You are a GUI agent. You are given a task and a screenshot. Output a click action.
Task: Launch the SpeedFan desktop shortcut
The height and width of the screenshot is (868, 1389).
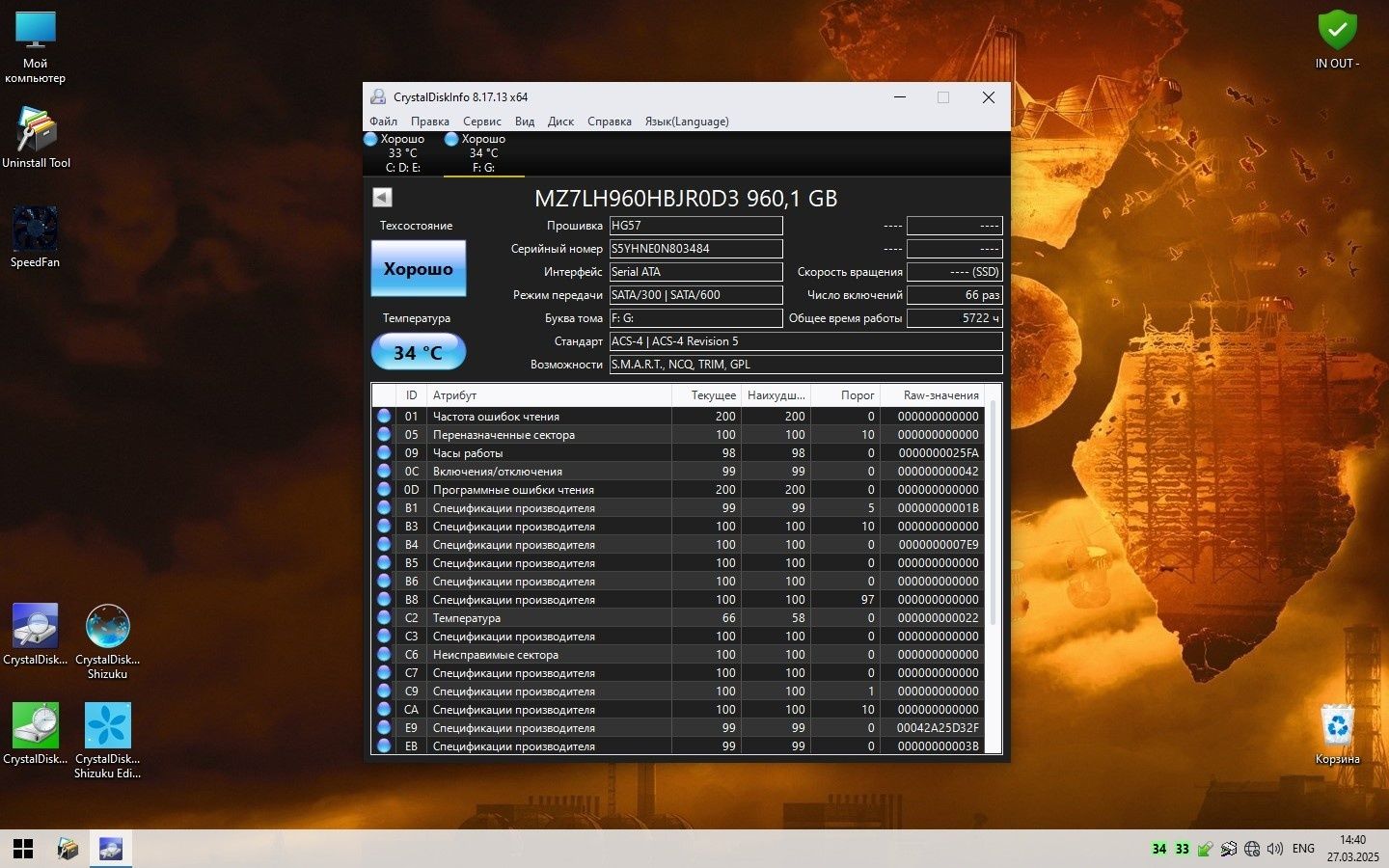[x=35, y=237]
